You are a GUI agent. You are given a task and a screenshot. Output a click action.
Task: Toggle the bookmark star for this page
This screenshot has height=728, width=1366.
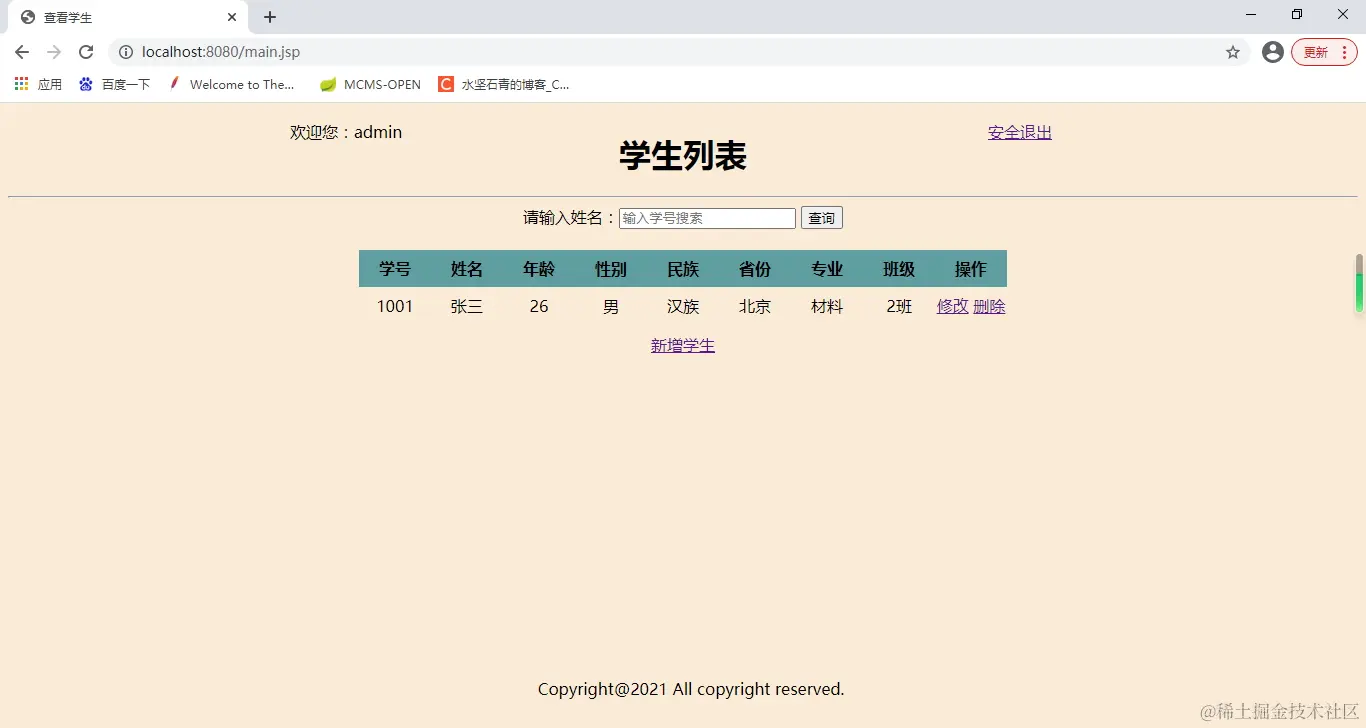tap(1233, 52)
